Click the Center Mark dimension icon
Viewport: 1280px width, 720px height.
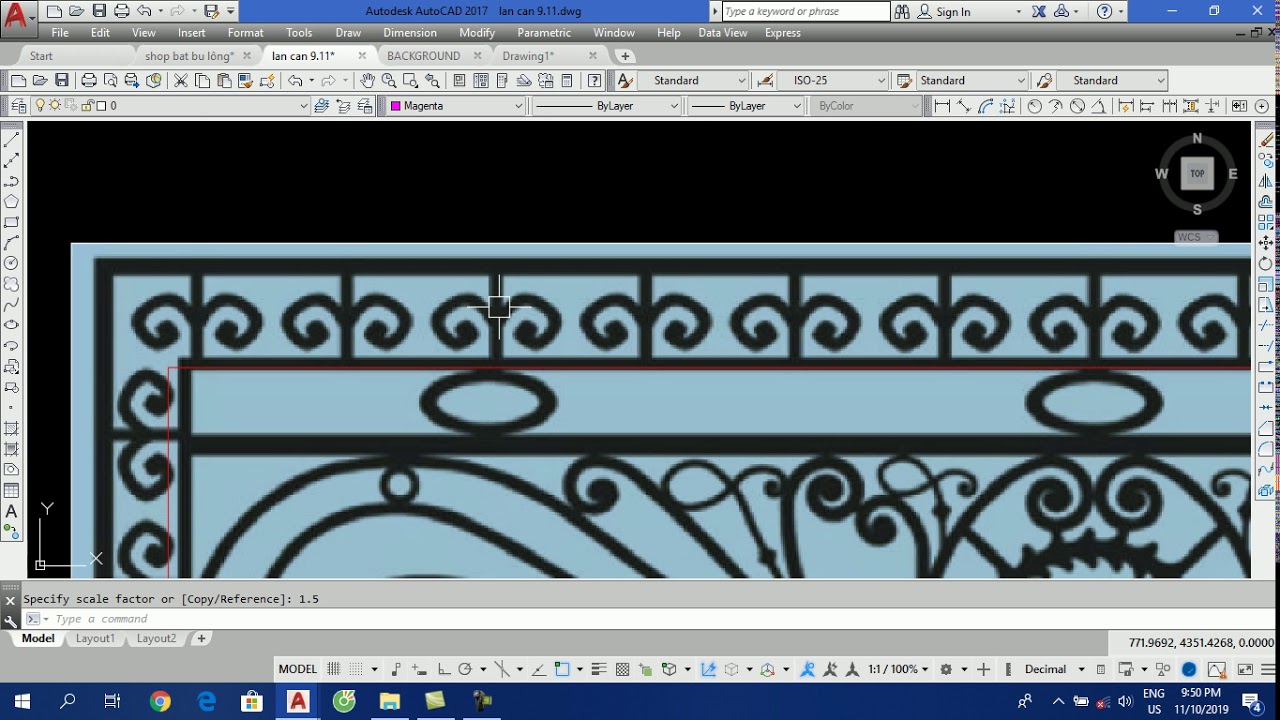[1263, 106]
